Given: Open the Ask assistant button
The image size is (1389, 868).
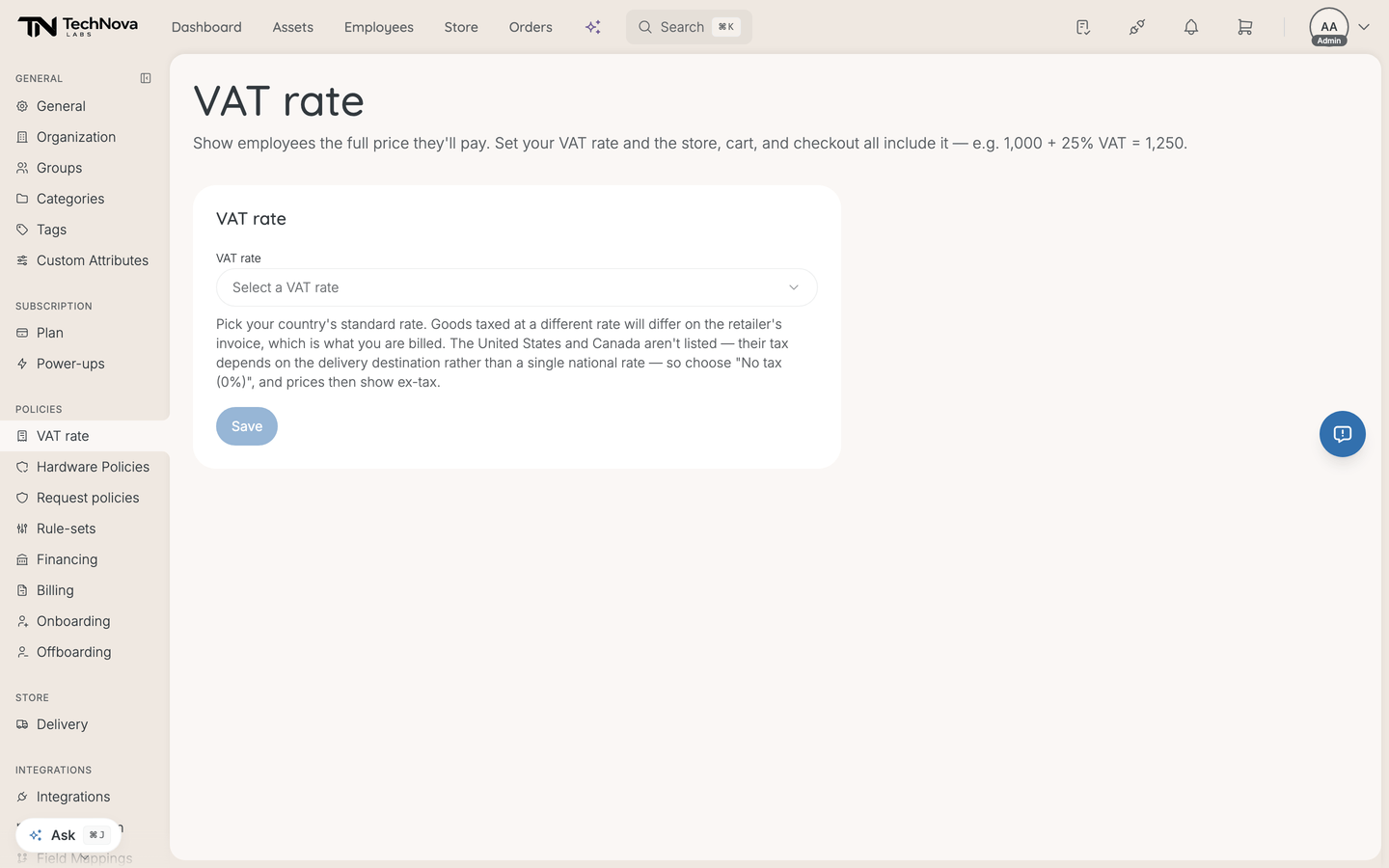Looking at the screenshot, I should (68, 835).
